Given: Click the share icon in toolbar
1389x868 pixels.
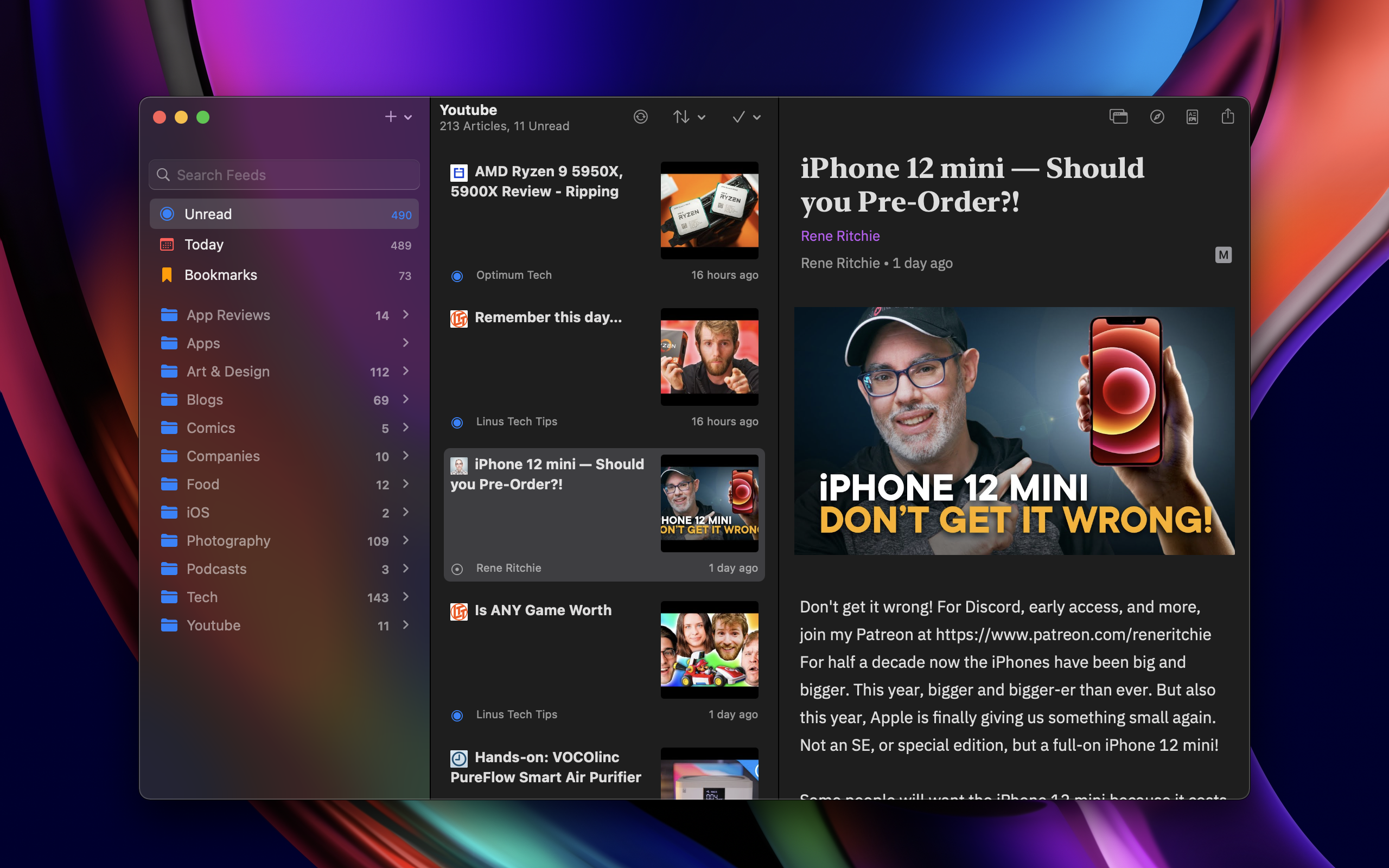Looking at the screenshot, I should tap(1228, 116).
